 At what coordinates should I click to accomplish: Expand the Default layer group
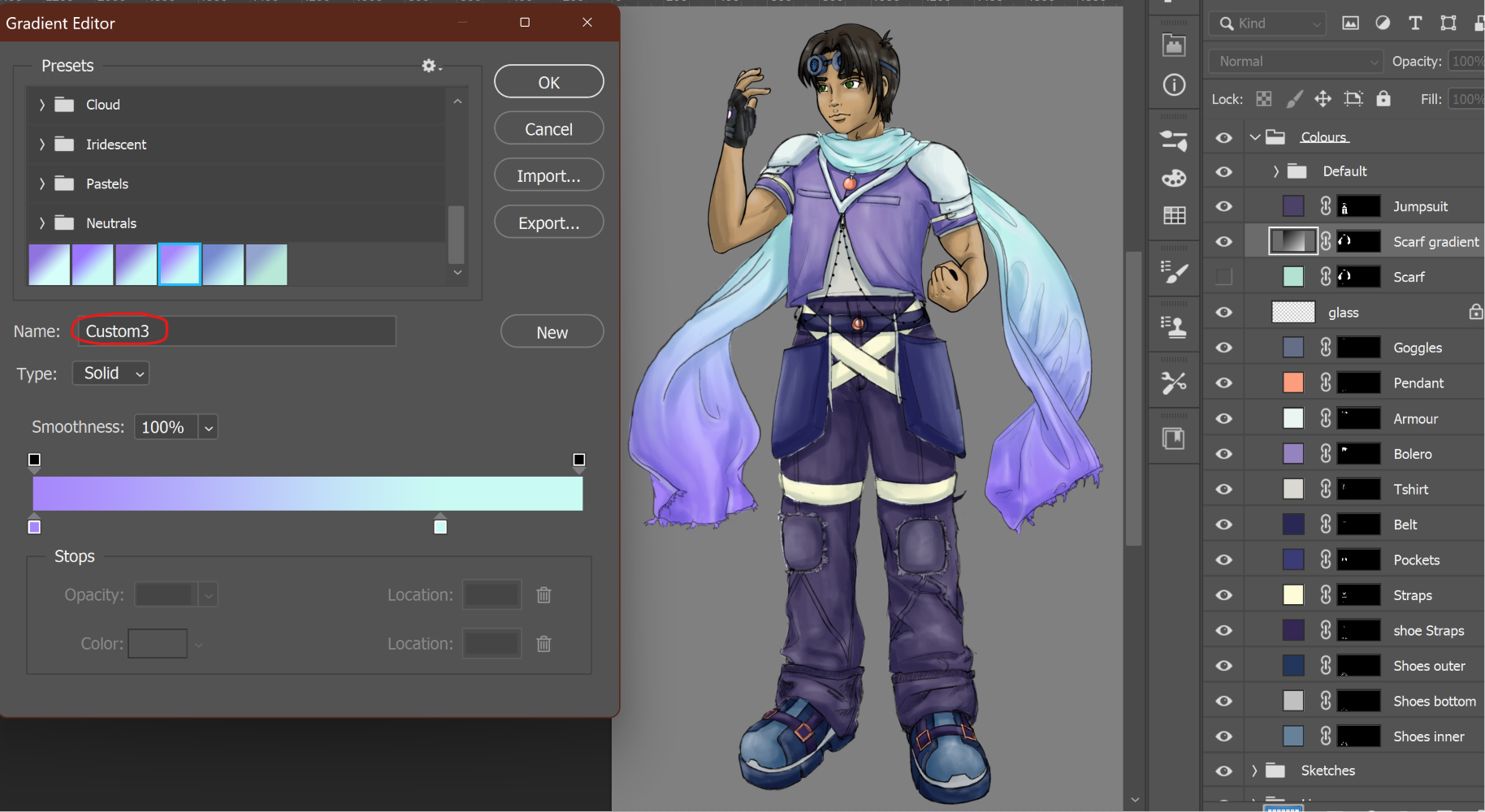pyautogui.click(x=1276, y=171)
